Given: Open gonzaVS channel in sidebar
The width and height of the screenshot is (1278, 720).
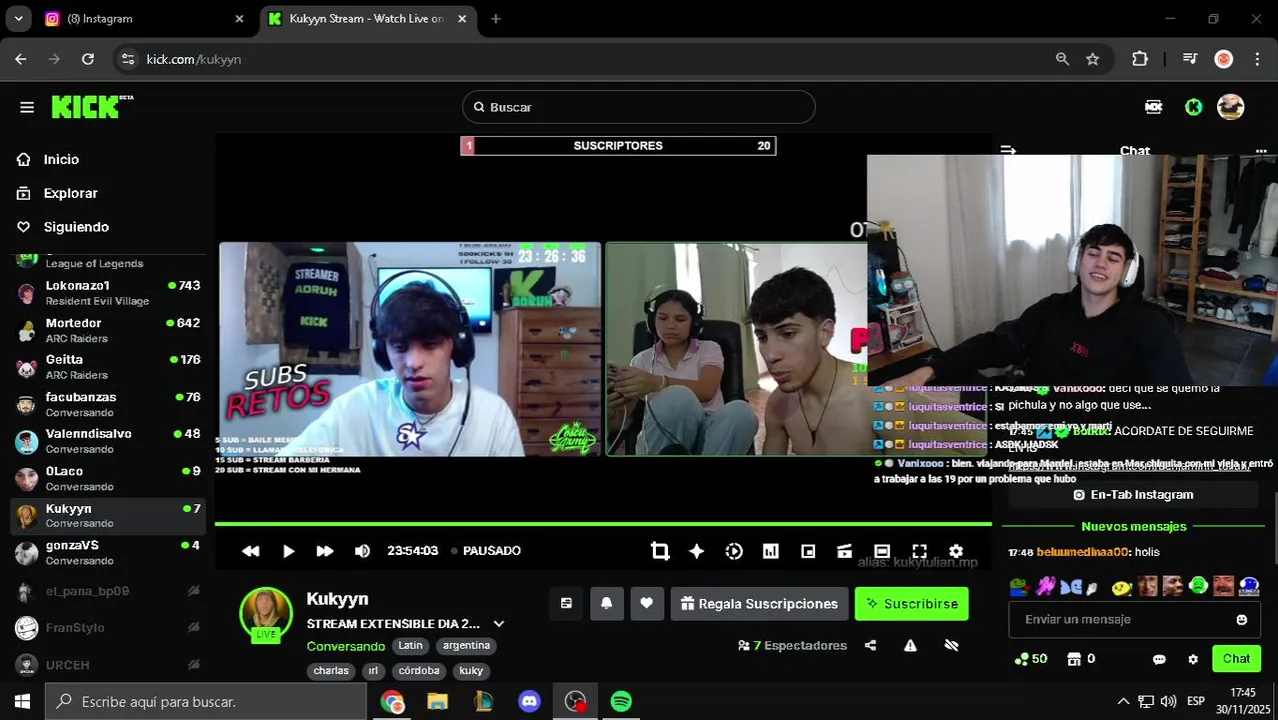Looking at the screenshot, I should pyautogui.click(x=108, y=552).
